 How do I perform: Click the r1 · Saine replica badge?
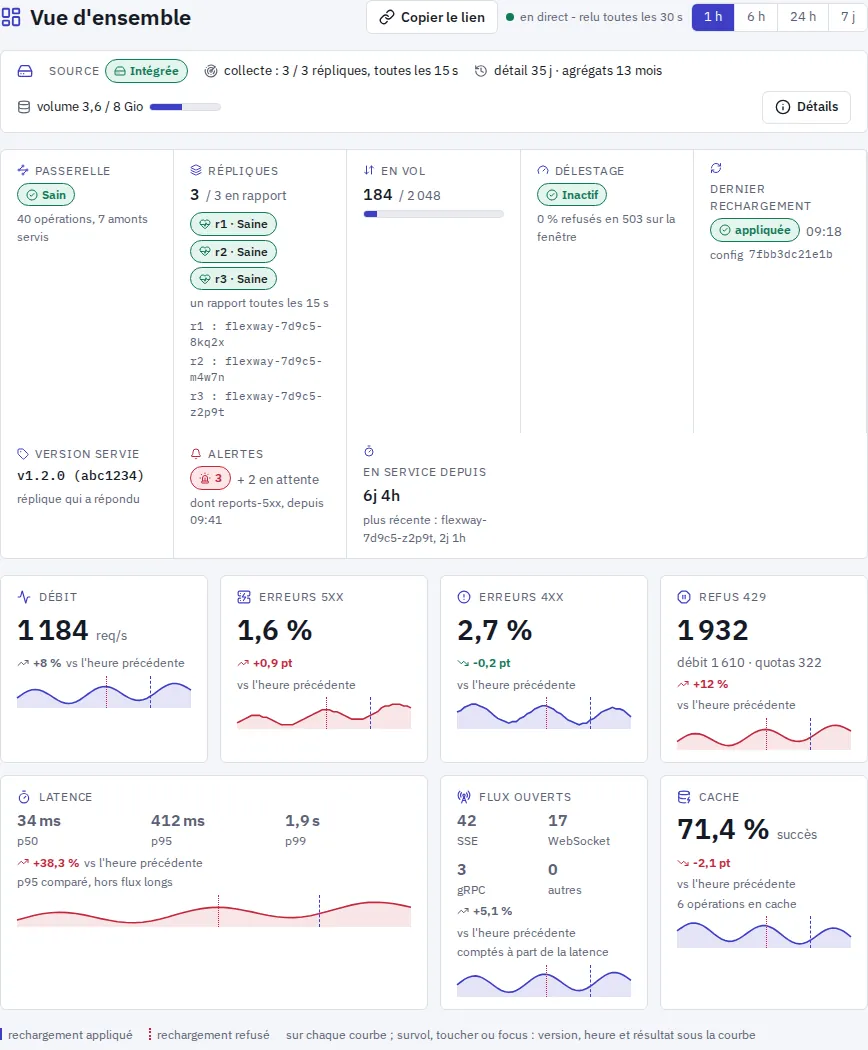233,224
